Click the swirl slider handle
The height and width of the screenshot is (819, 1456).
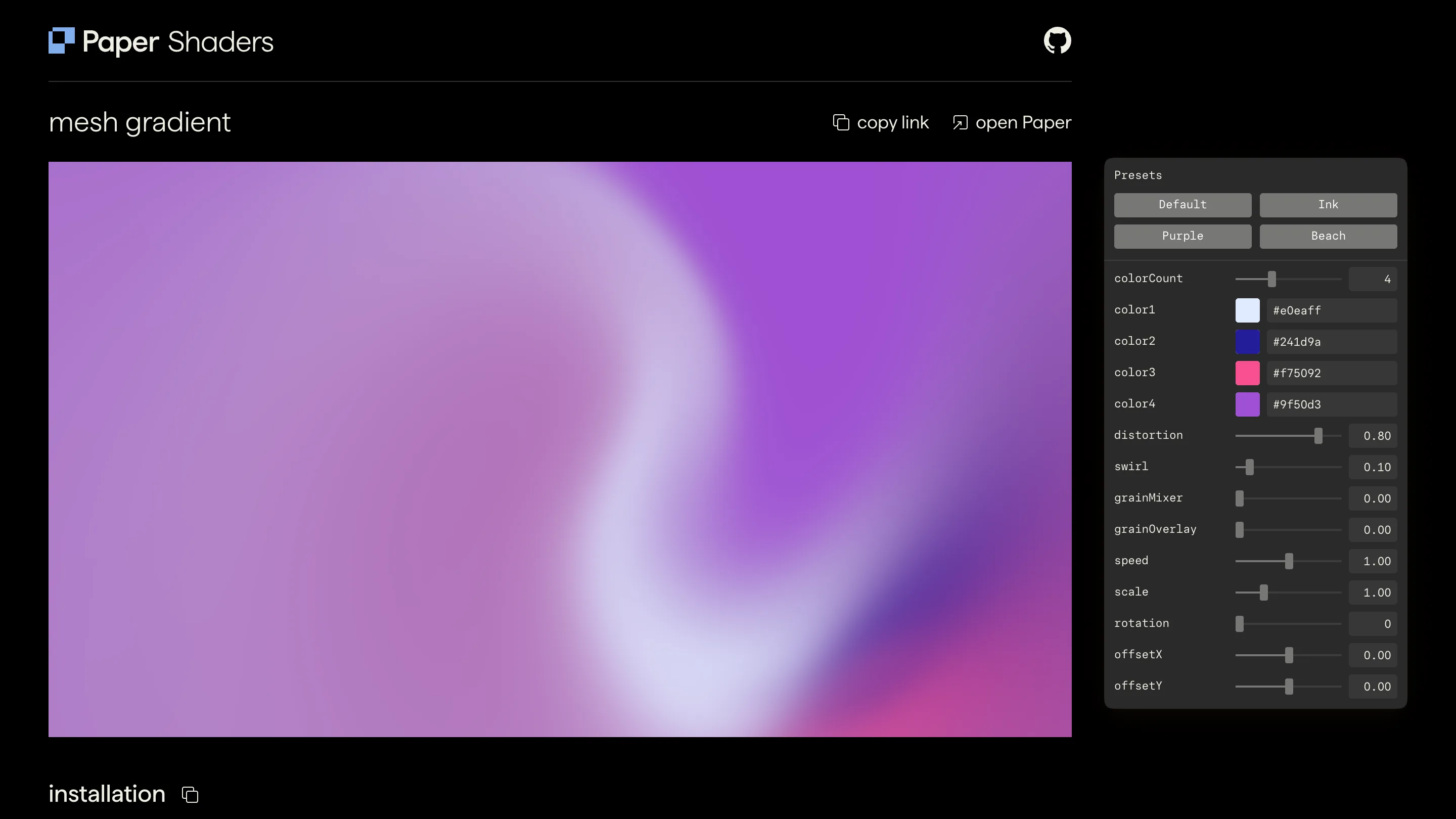1250,467
